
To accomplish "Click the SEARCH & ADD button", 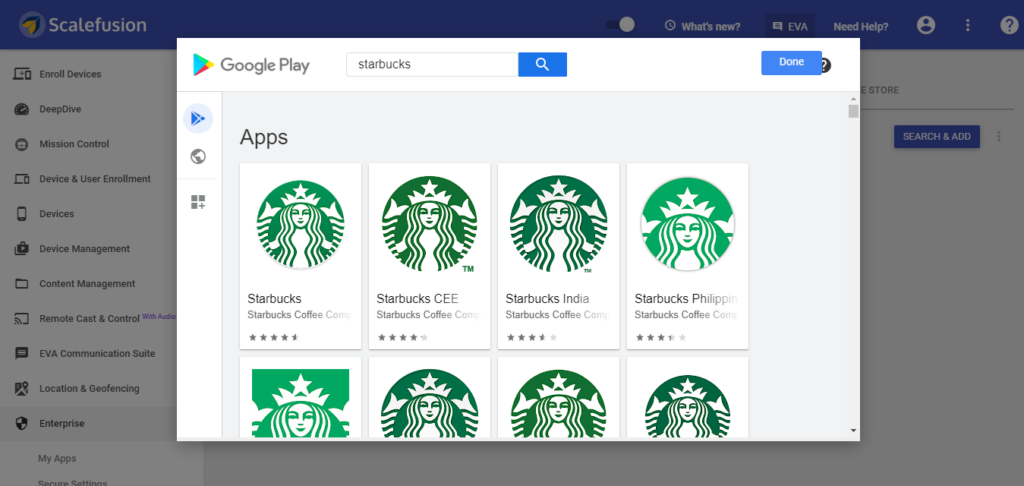I will tap(936, 137).
